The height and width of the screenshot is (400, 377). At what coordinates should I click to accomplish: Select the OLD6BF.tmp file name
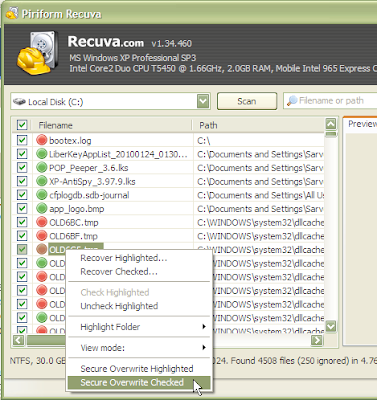[73, 236]
